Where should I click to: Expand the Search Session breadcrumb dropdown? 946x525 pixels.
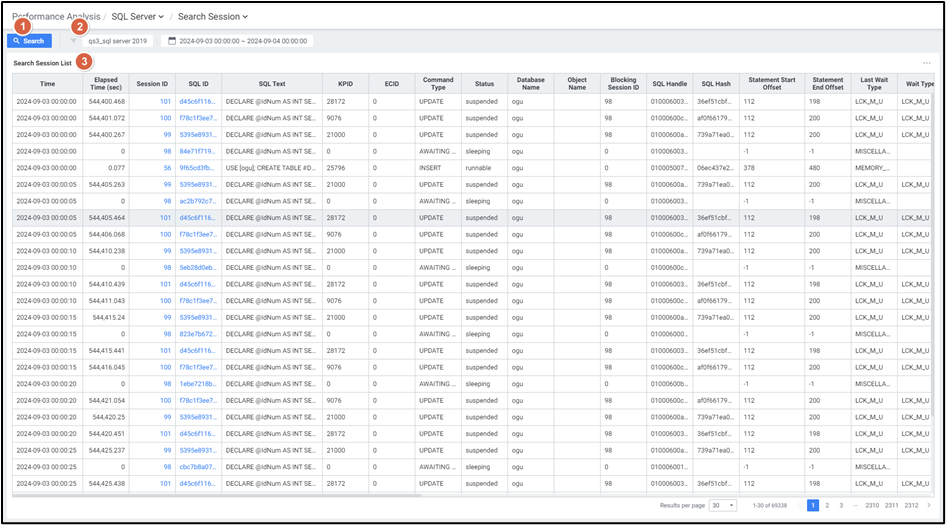(214, 16)
